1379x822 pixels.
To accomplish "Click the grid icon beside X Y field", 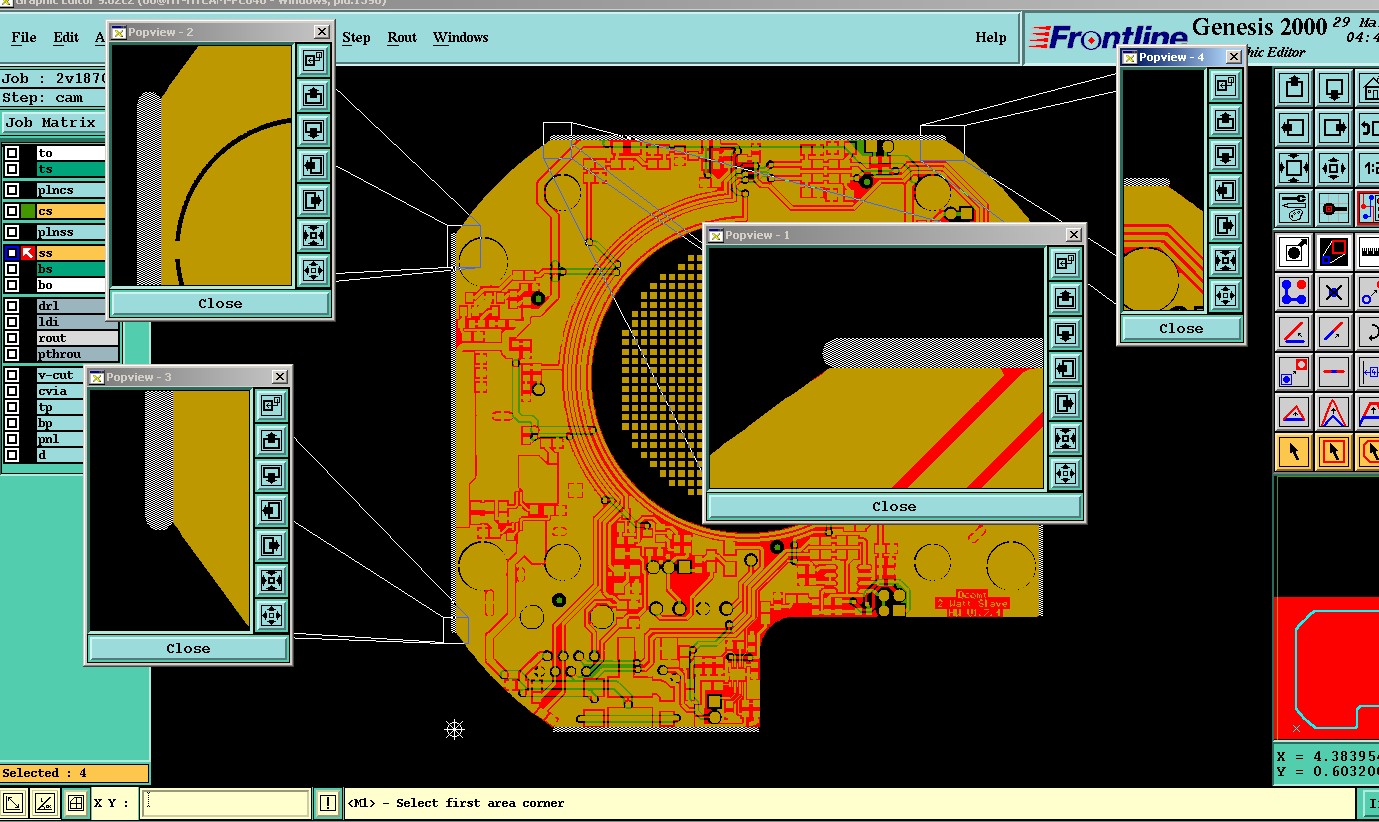I will pyautogui.click(x=75, y=803).
